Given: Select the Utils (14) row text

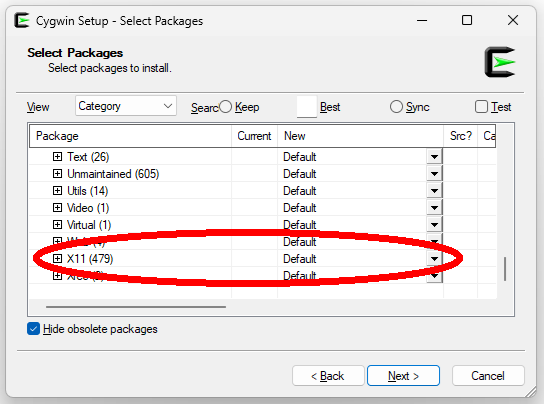Looking at the screenshot, I should click(87, 191).
